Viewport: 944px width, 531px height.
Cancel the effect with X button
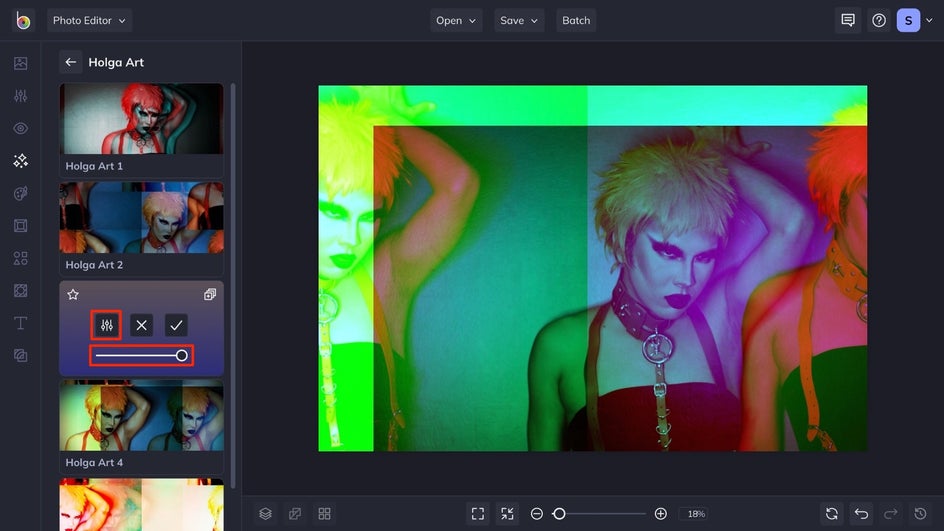tap(141, 326)
